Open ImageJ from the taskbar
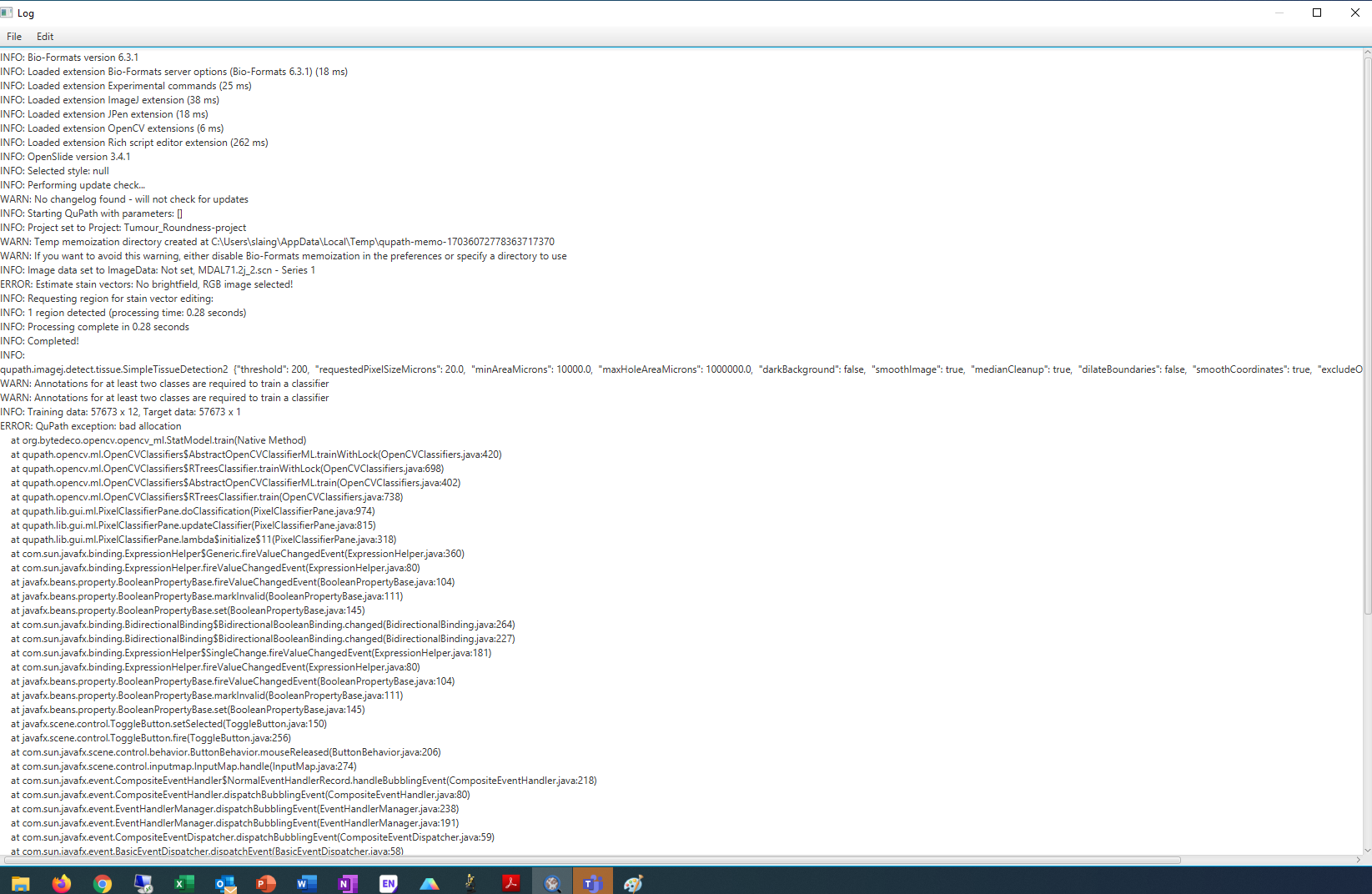The width and height of the screenshot is (1372, 894). click(470, 881)
